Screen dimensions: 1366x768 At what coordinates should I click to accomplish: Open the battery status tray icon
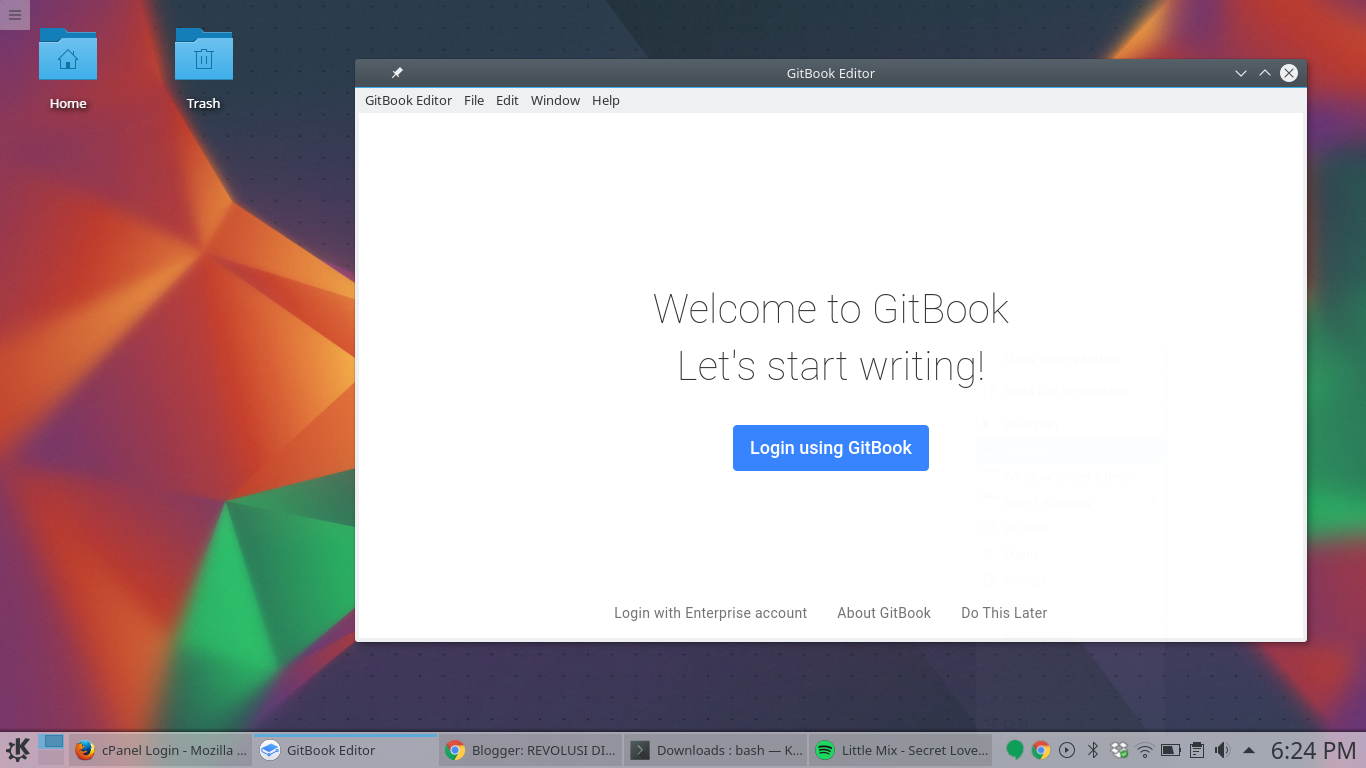[1171, 750]
